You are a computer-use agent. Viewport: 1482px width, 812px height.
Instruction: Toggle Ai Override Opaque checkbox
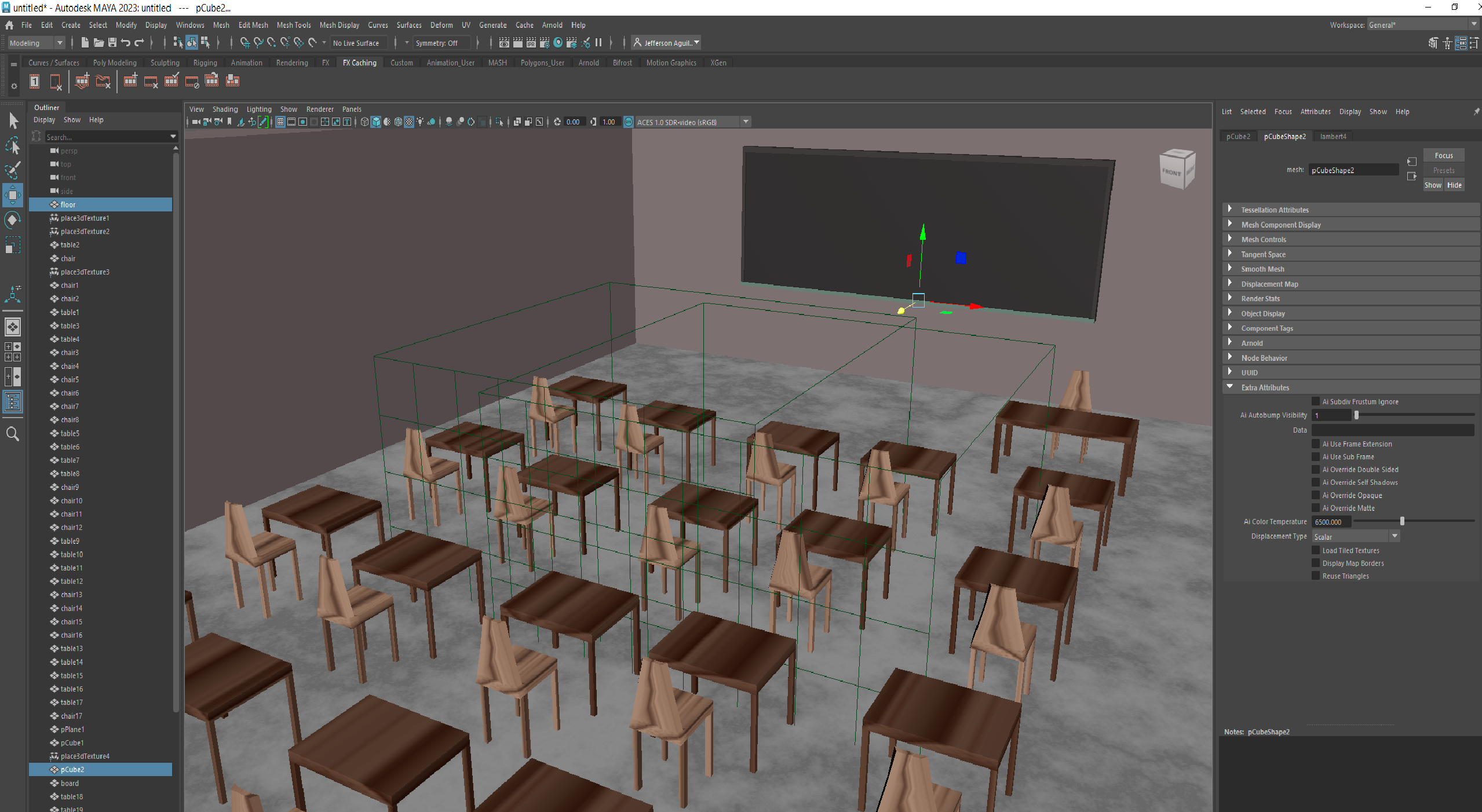coord(1316,495)
